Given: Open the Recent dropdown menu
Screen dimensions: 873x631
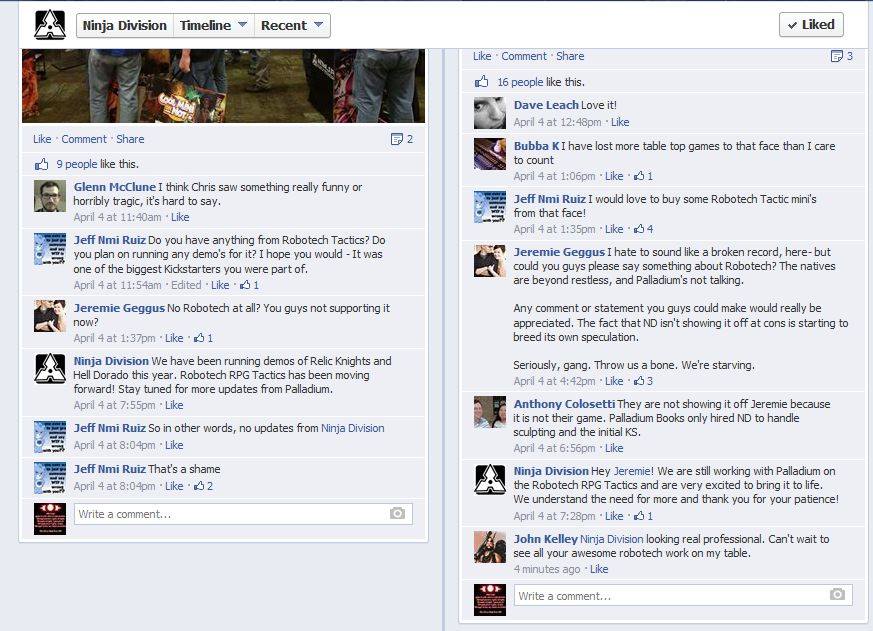Looking at the screenshot, I should (292, 26).
